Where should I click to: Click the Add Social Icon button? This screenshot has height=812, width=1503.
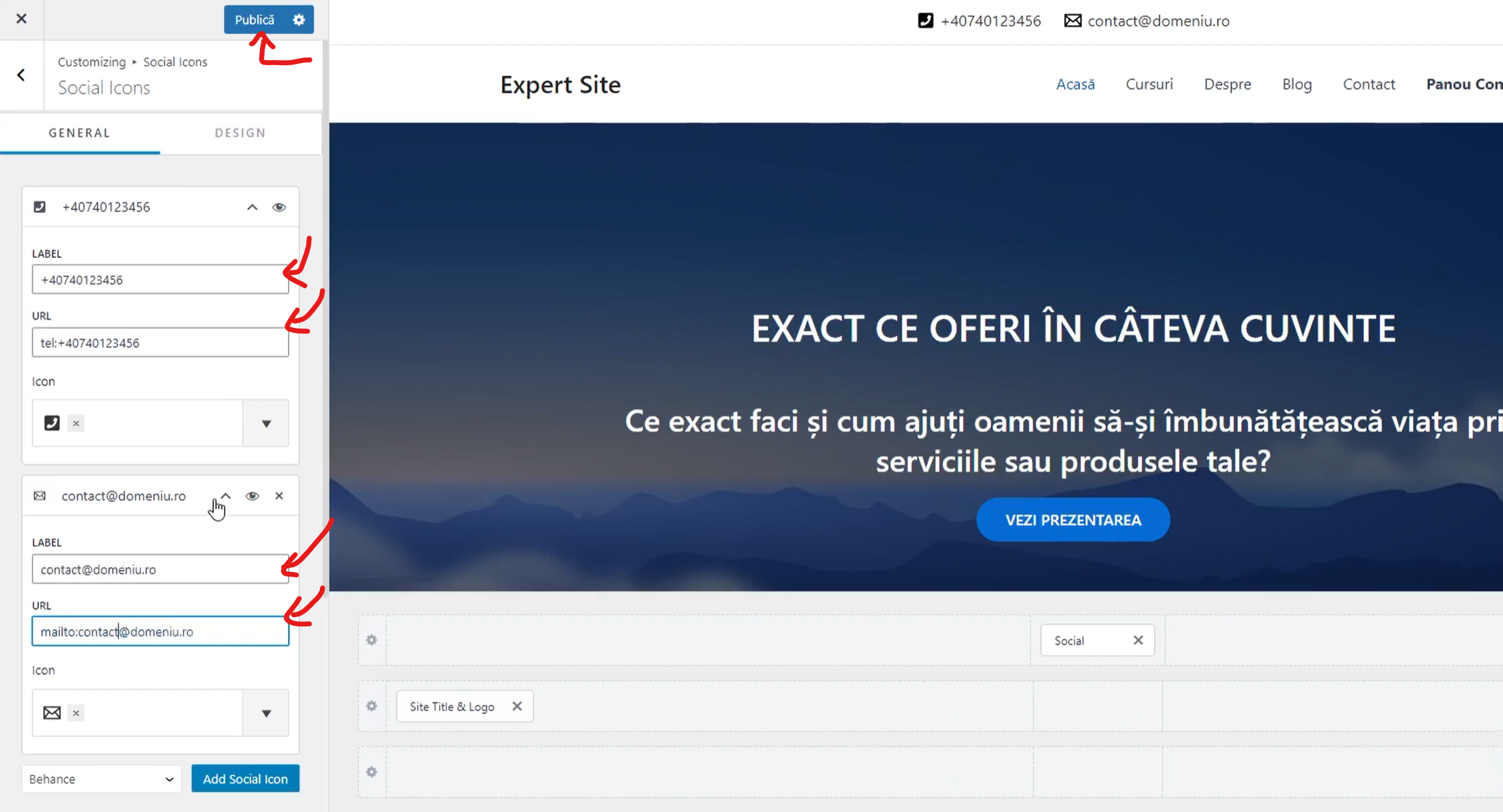[245, 779]
